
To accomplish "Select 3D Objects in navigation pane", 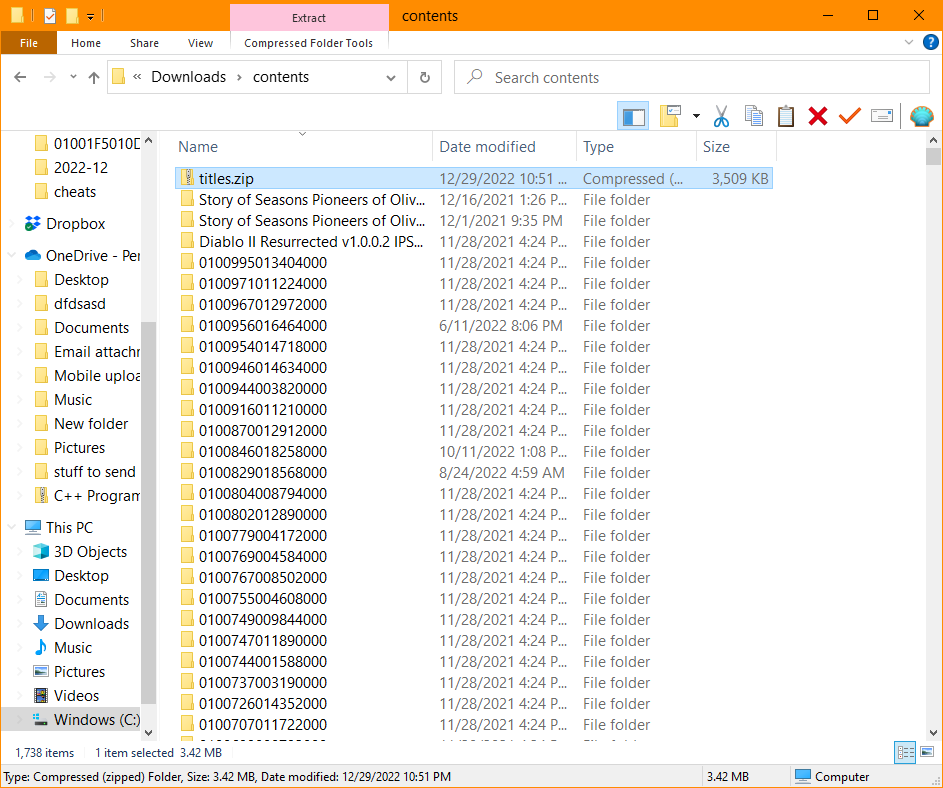I will (90, 552).
